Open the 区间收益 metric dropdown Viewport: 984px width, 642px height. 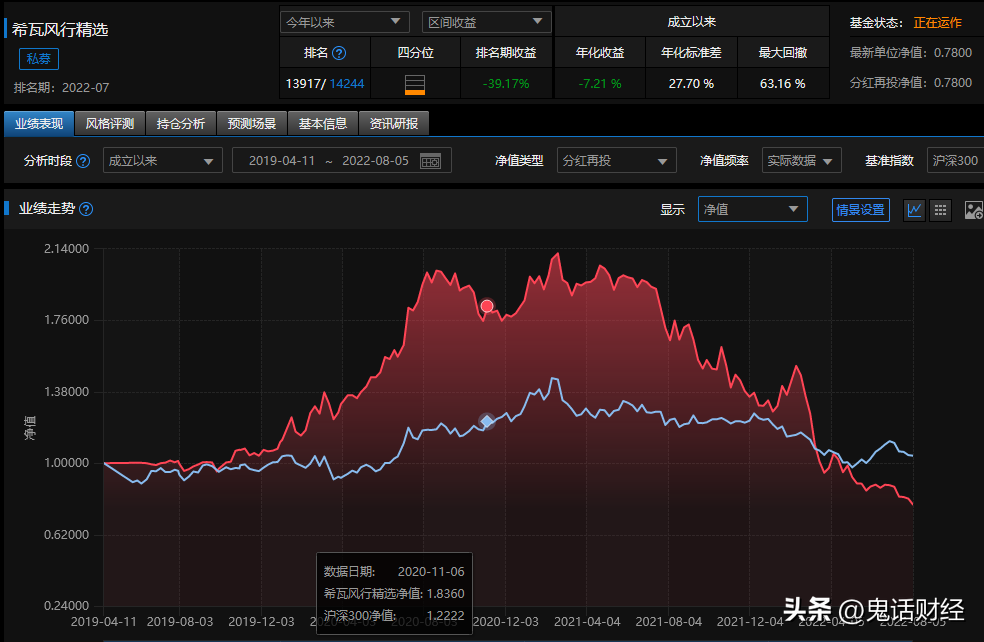pyautogui.click(x=486, y=22)
